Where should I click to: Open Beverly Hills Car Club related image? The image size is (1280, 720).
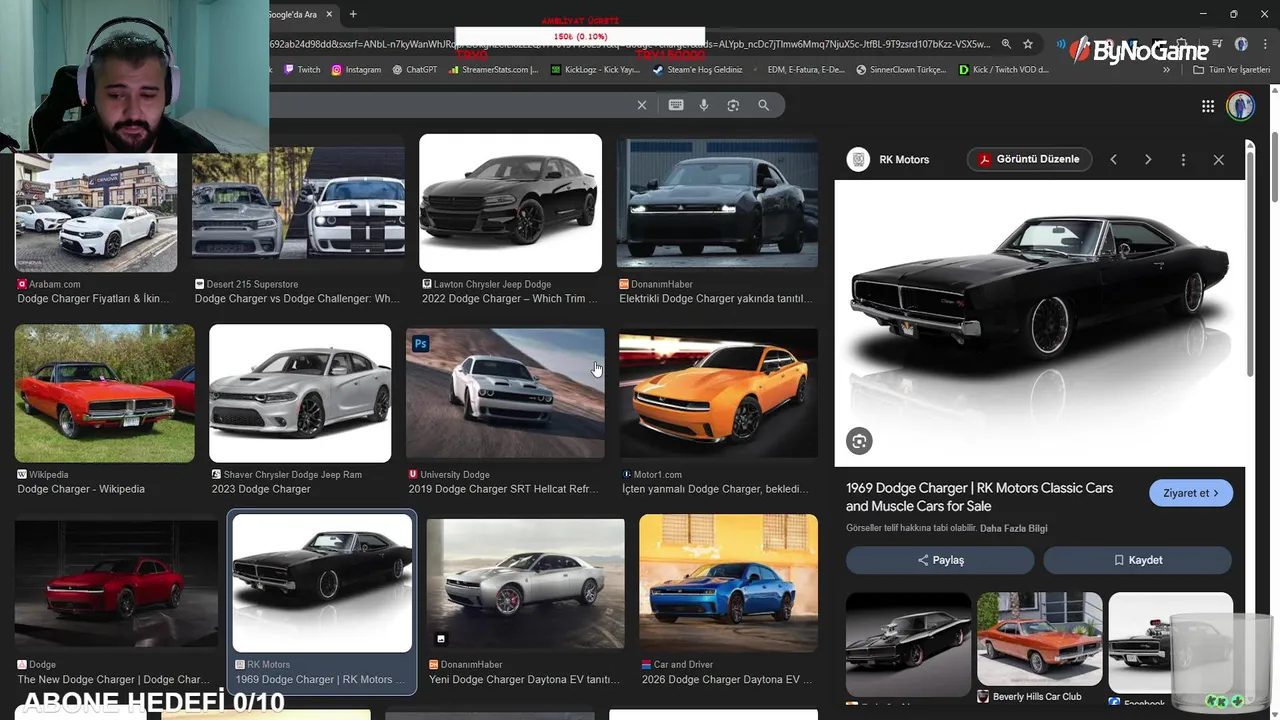pos(1039,640)
